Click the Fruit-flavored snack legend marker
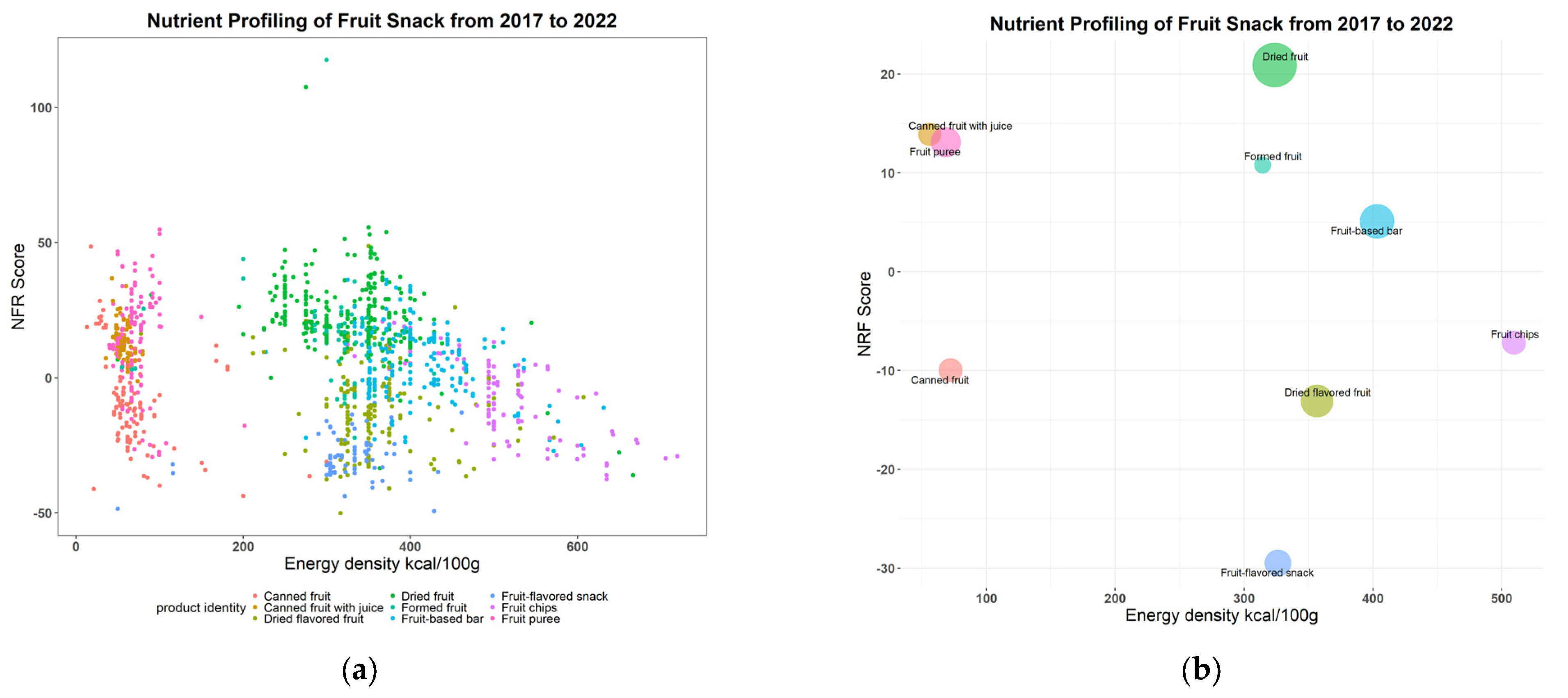This screenshot has width=1568, height=698. pos(492,596)
